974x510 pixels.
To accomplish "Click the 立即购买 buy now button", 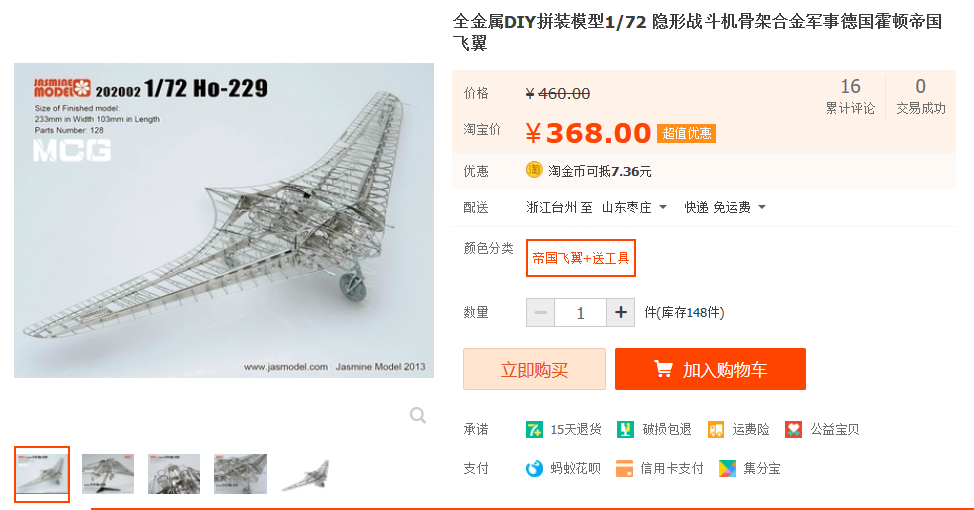I will click(x=534, y=369).
